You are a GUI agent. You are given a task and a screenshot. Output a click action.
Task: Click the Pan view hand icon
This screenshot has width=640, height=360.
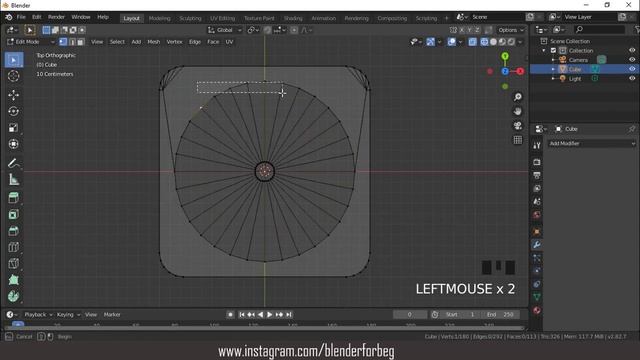[x=518, y=111]
